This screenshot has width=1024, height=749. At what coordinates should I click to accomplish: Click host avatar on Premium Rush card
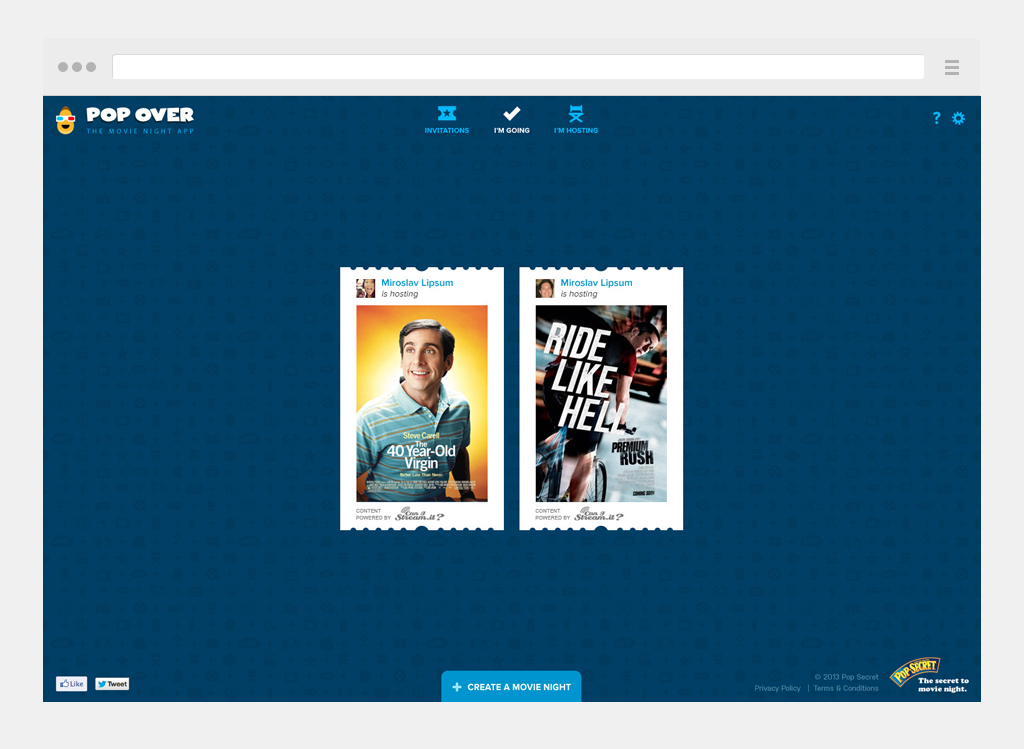pos(545,288)
